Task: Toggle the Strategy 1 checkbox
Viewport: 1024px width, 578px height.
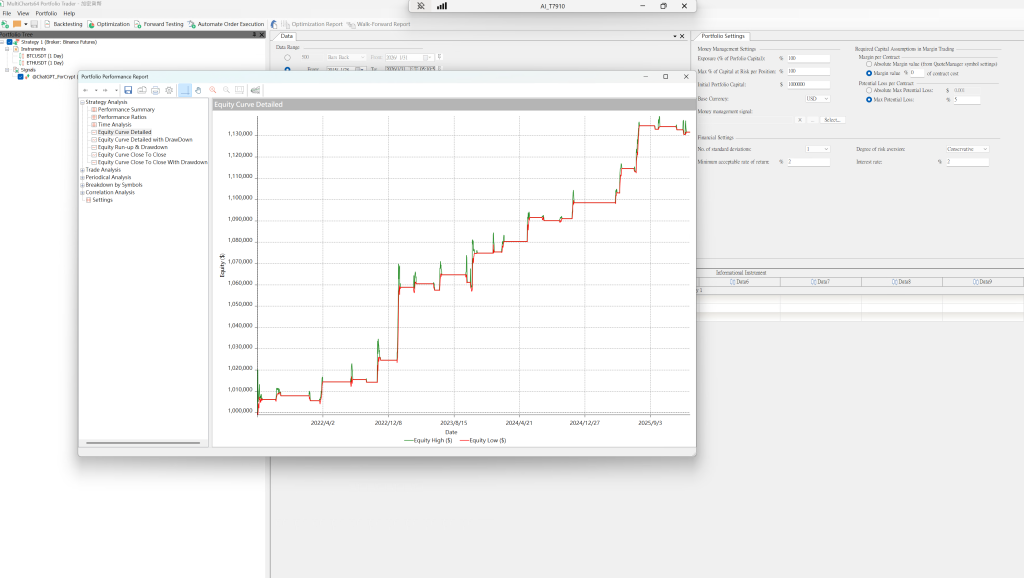Action: pos(10,42)
